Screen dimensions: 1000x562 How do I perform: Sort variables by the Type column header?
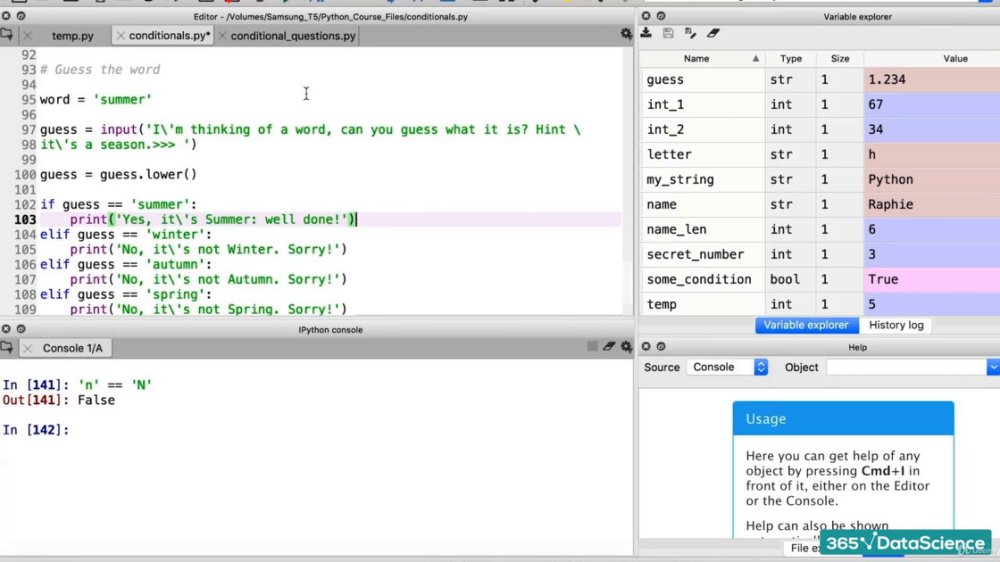[791, 59]
